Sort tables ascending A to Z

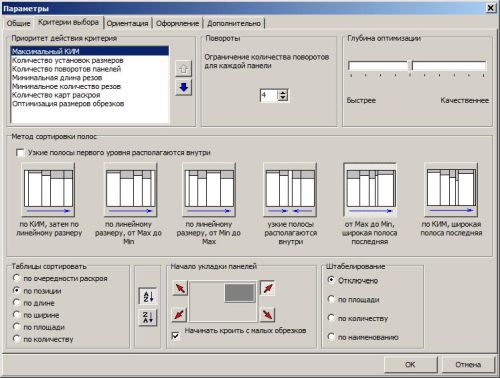148,296
